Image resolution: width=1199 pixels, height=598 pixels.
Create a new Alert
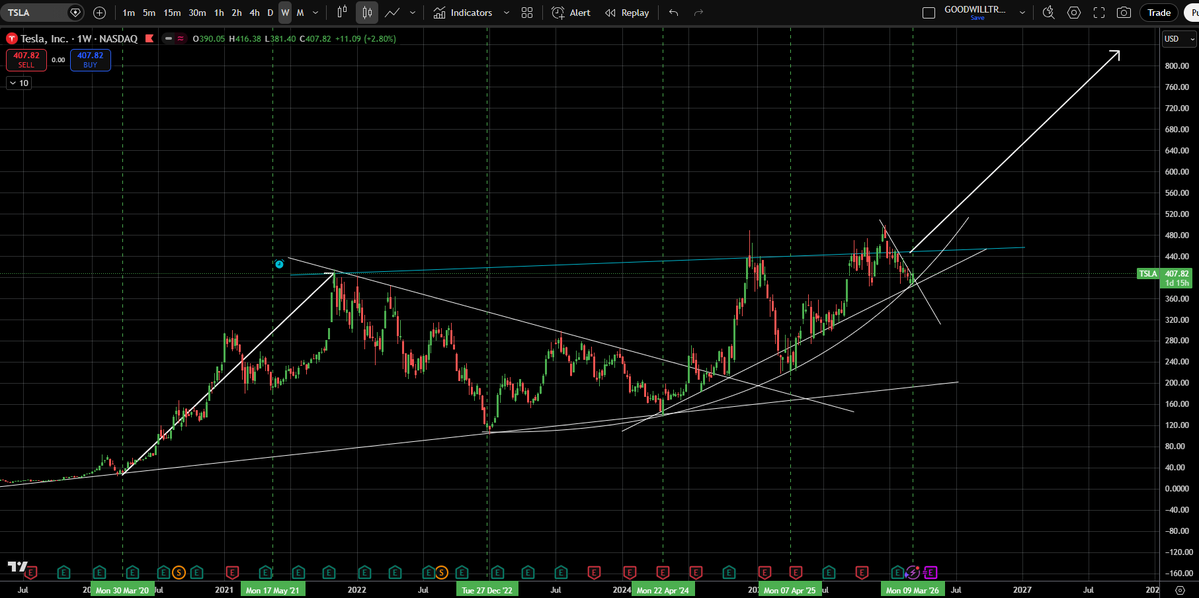[570, 12]
